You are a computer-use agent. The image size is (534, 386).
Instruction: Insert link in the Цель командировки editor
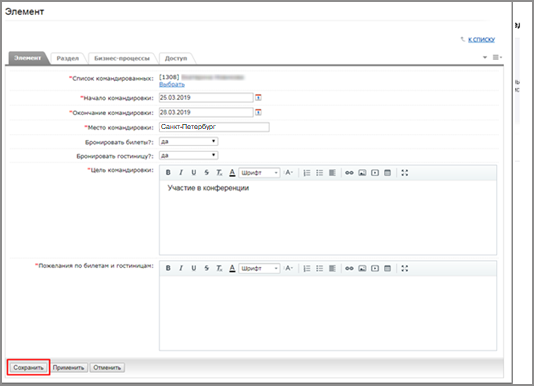tap(349, 173)
